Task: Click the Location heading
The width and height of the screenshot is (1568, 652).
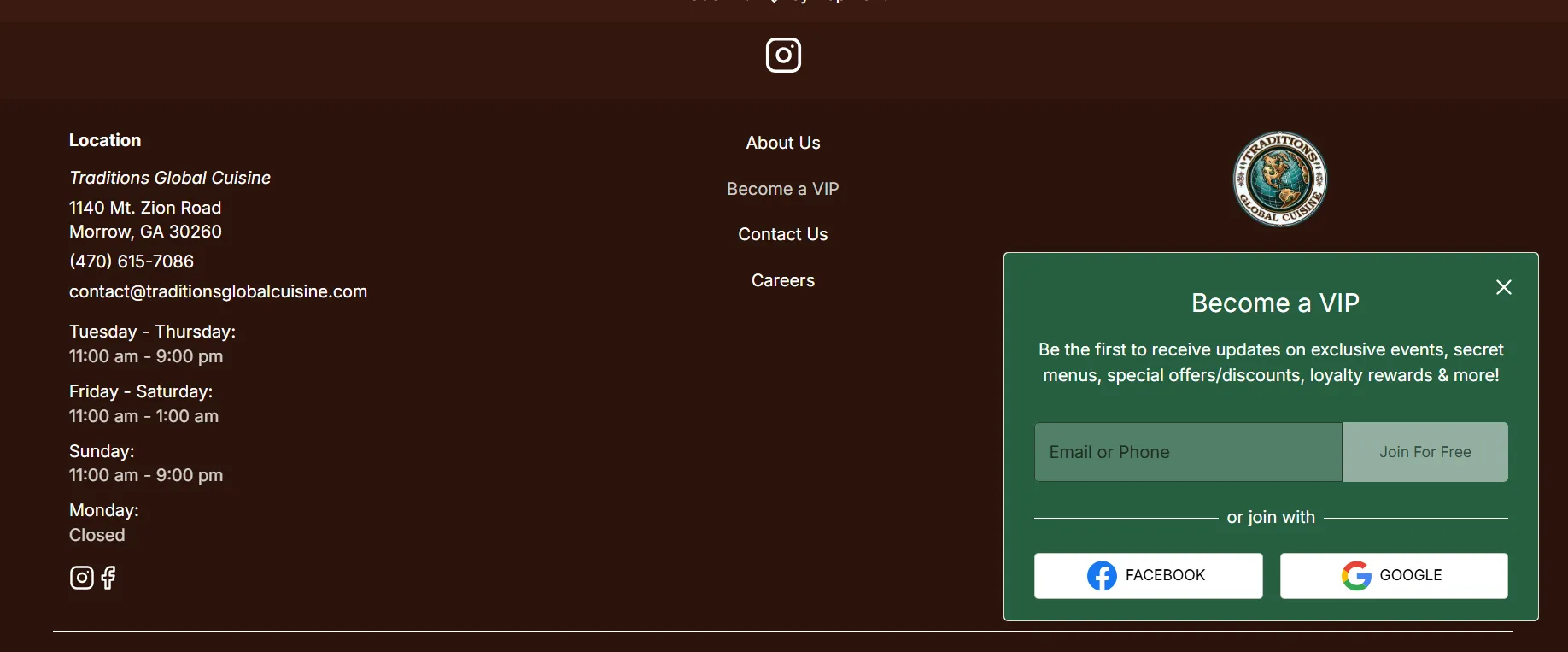Action: tap(105, 140)
